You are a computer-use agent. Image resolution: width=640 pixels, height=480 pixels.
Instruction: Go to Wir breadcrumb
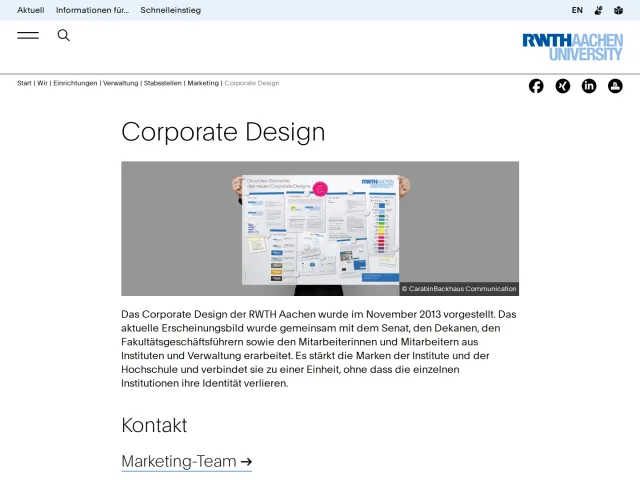click(42, 83)
